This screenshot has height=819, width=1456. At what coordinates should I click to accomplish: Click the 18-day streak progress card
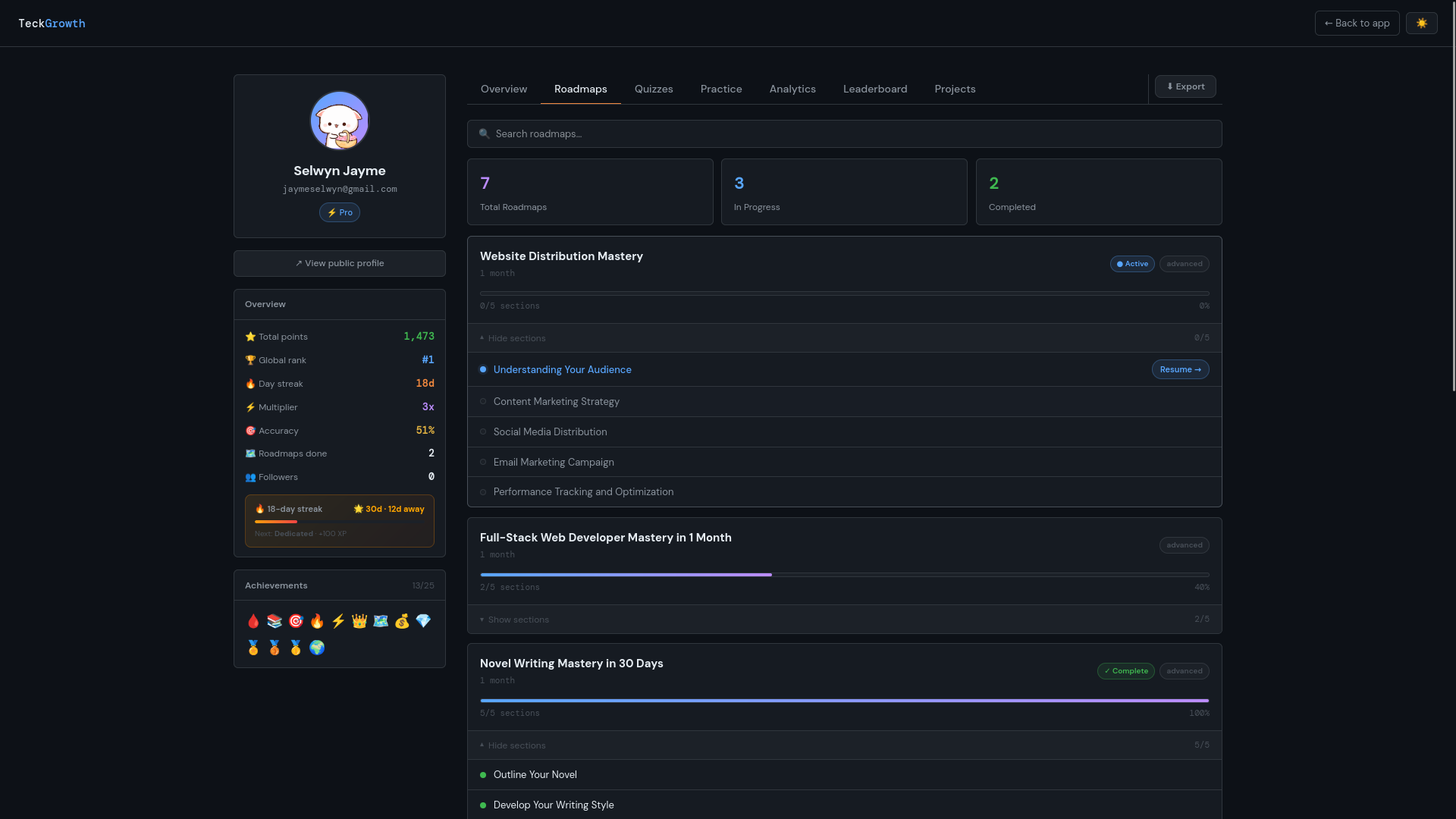(x=340, y=521)
